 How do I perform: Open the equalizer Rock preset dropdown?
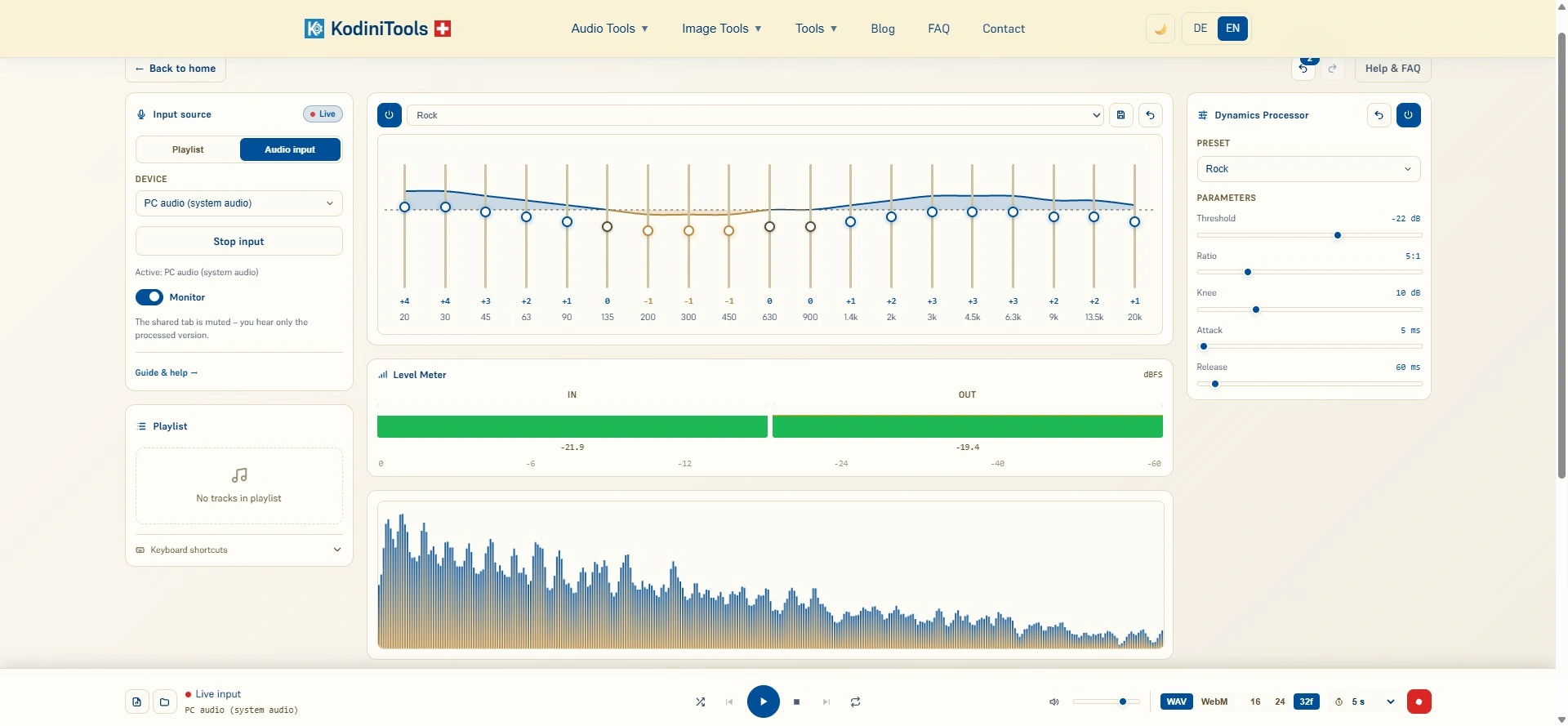point(755,115)
